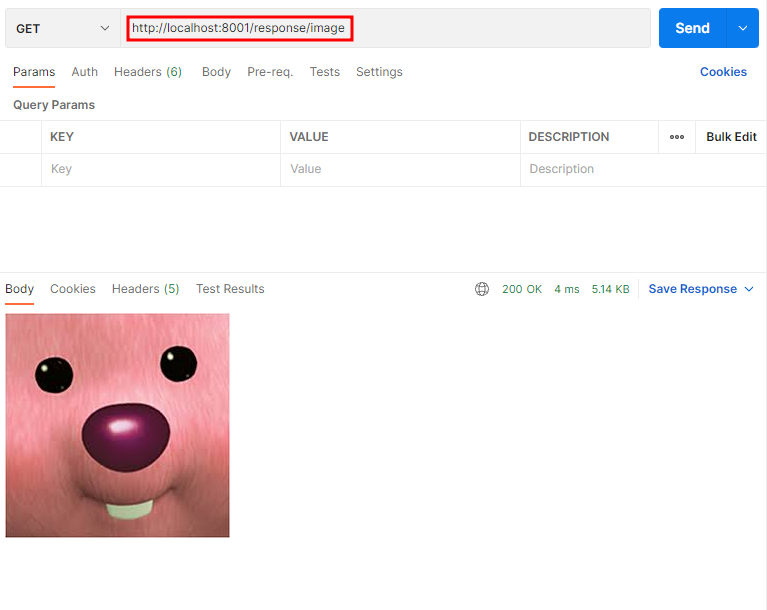Click the request URL field
The height and width of the screenshot is (610, 767).
pos(385,28)
